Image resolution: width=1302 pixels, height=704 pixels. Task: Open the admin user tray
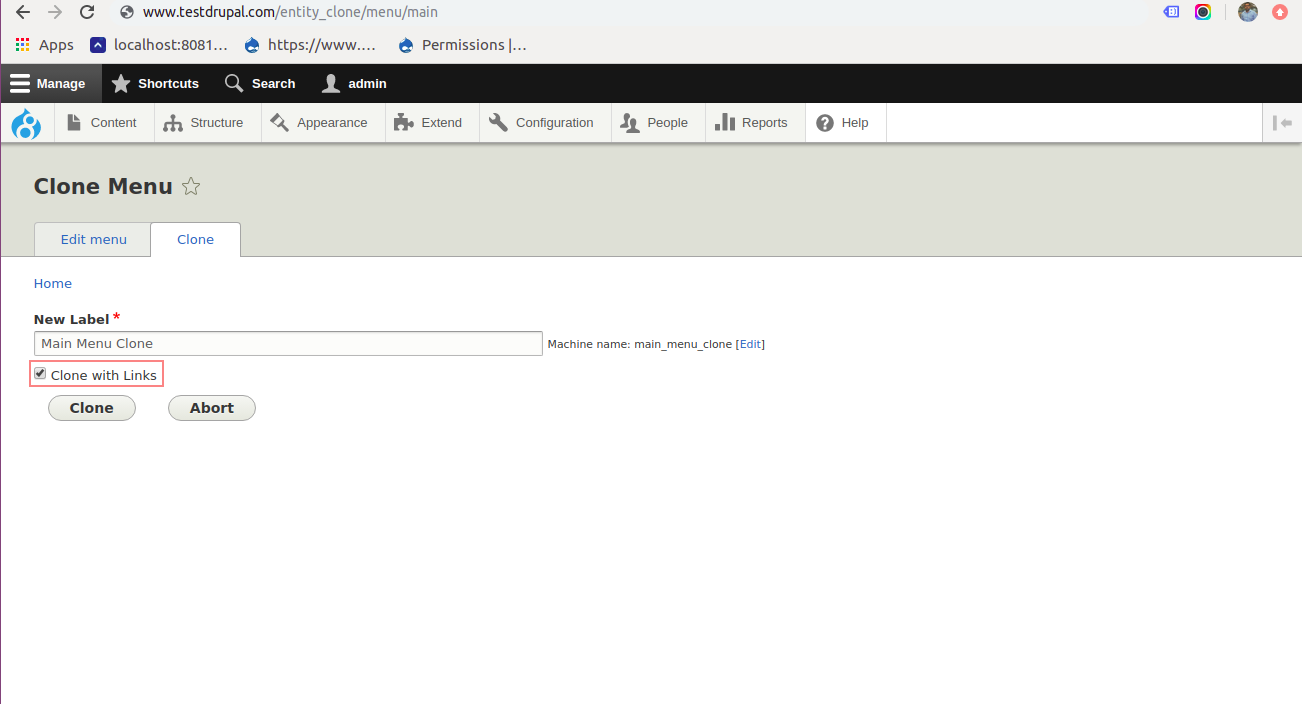354,83
